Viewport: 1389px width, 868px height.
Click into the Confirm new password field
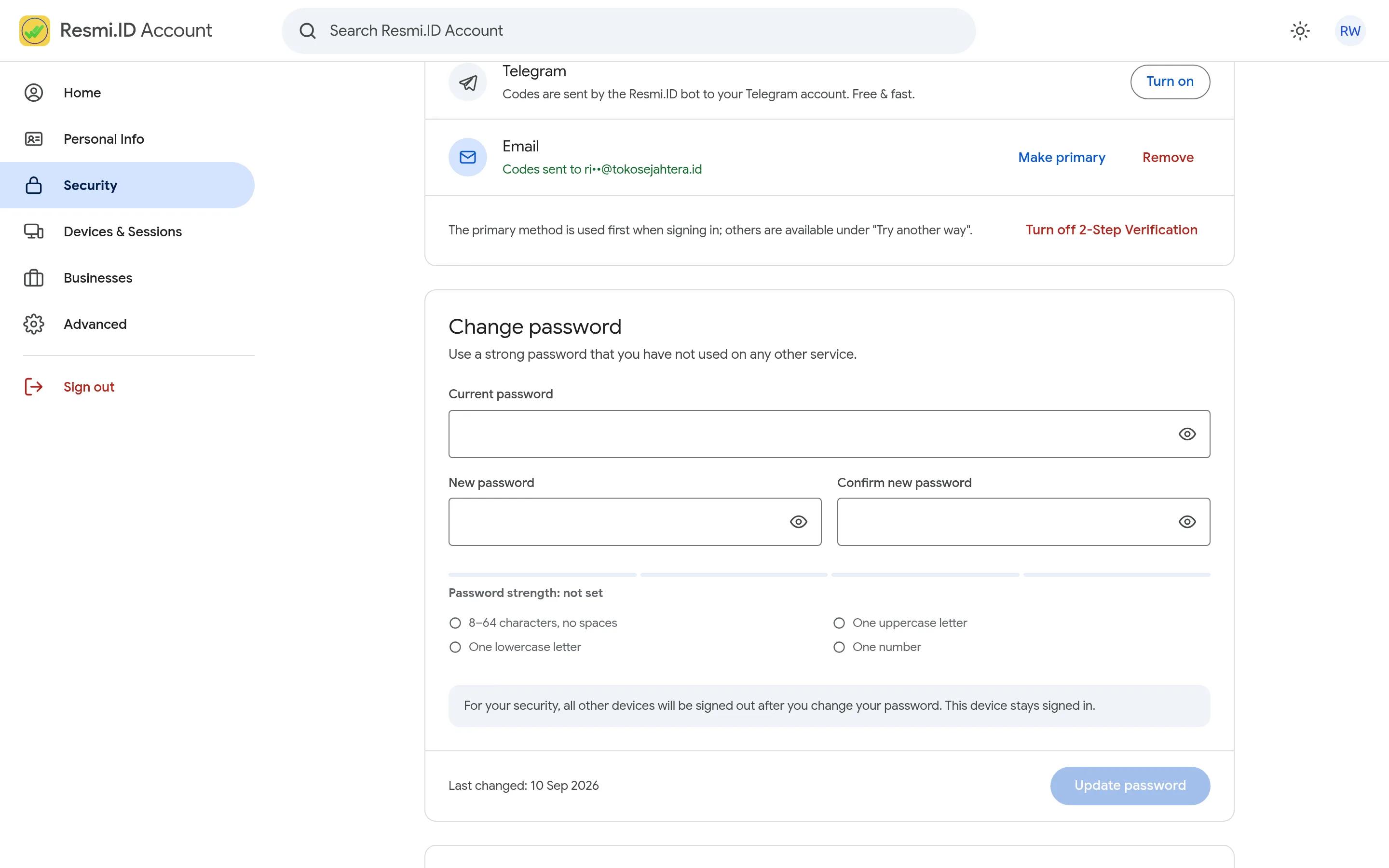1023,522
